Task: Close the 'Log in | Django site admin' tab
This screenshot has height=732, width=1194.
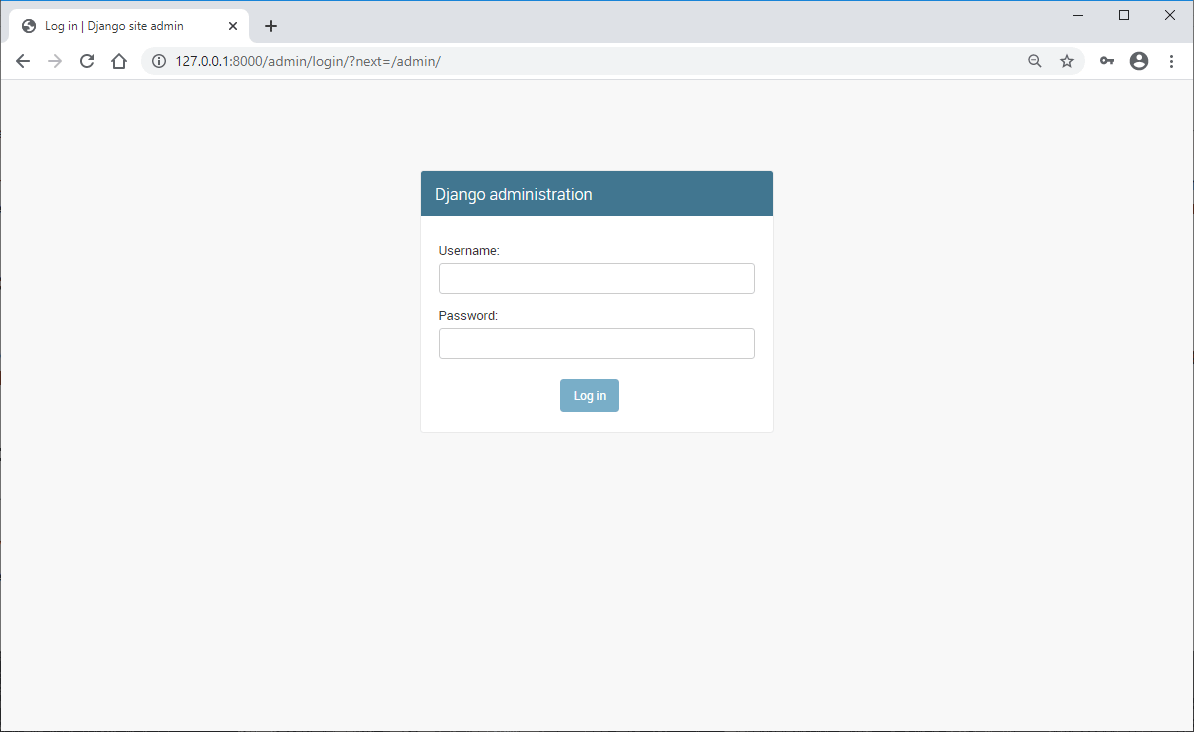Action: 233,26
